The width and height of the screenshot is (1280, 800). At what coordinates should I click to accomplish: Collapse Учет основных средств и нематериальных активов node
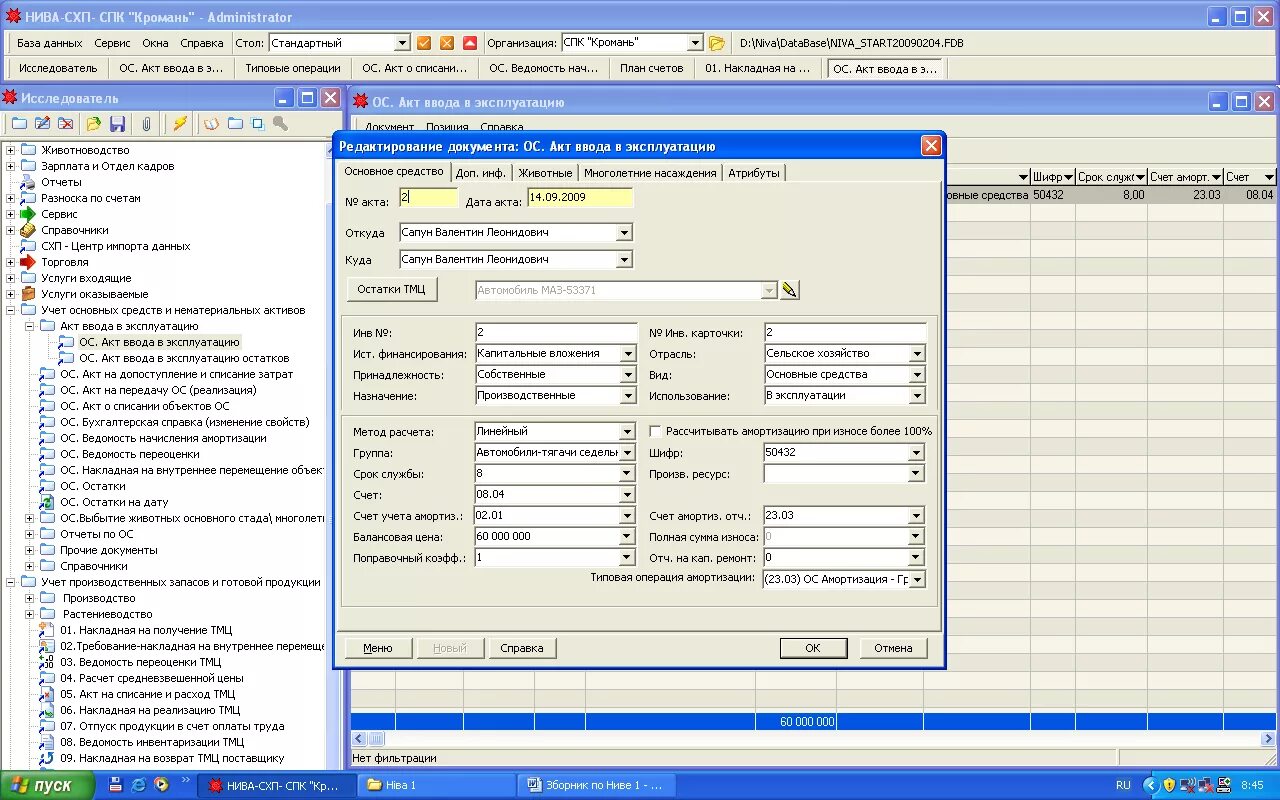(11, 310)
